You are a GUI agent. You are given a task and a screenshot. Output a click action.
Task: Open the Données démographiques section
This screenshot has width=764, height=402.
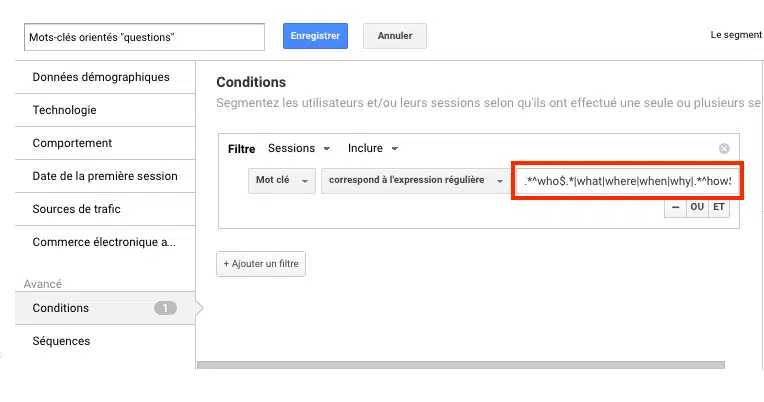coord(101,77)
